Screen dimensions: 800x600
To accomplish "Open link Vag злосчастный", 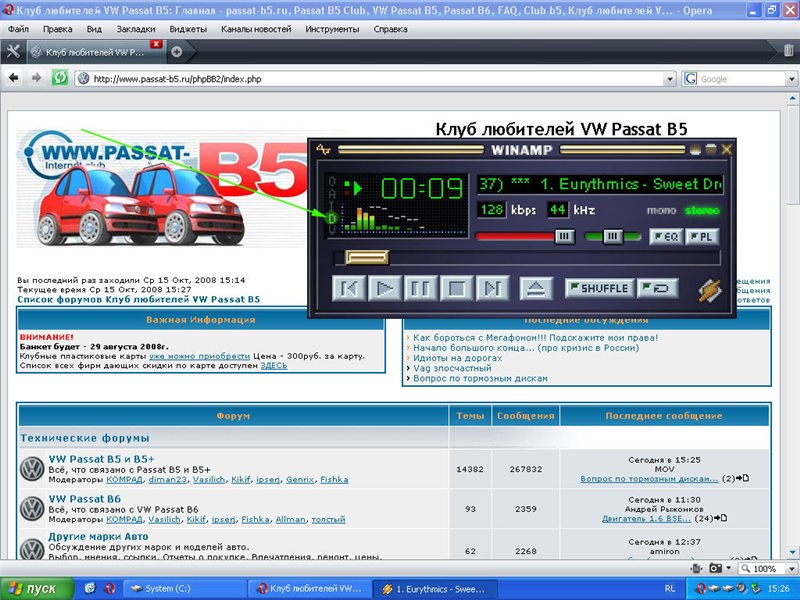I will [x=452, y=368].
